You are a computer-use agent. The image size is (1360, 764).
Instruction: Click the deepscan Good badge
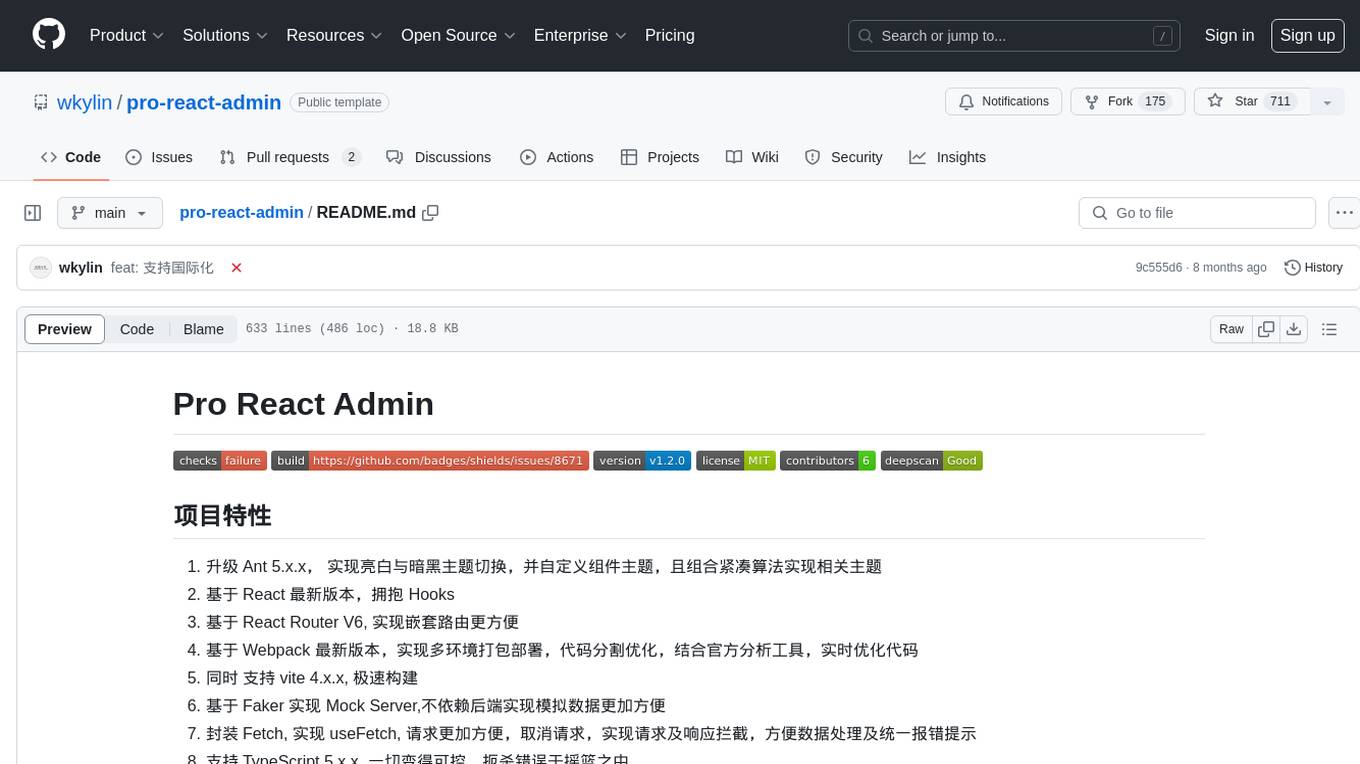(x=932, y=461)
